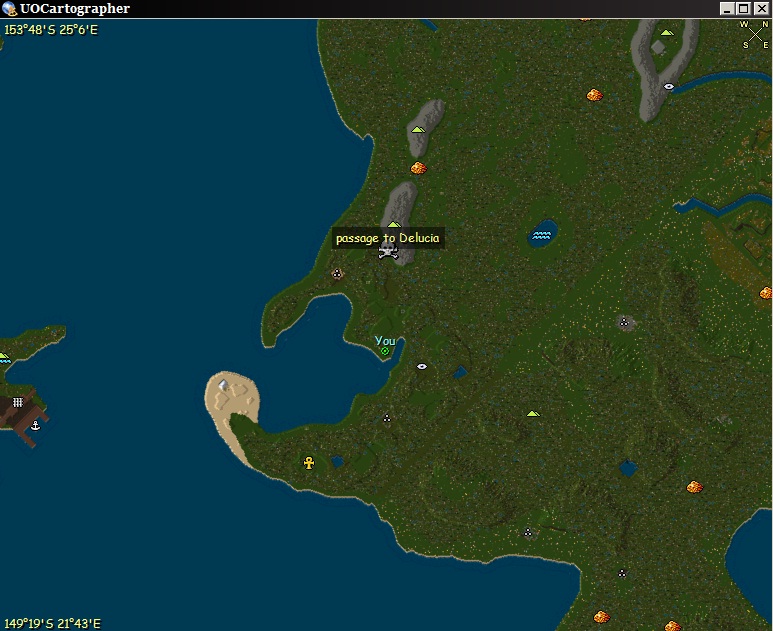The image size is (773, 631).
Task: Click the compass rose in the corner
Action: pyautogui.click(x=755, y=35)
